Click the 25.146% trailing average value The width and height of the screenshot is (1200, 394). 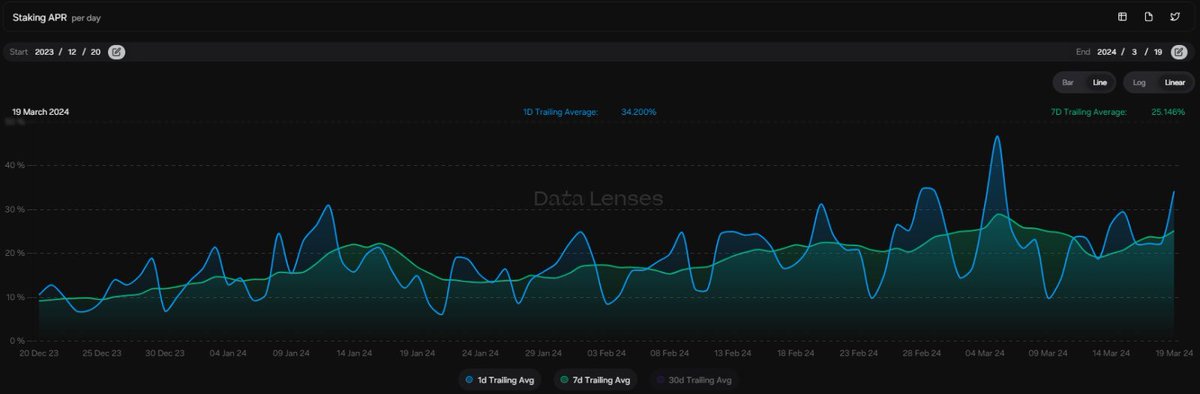(x=1168, y=112)
